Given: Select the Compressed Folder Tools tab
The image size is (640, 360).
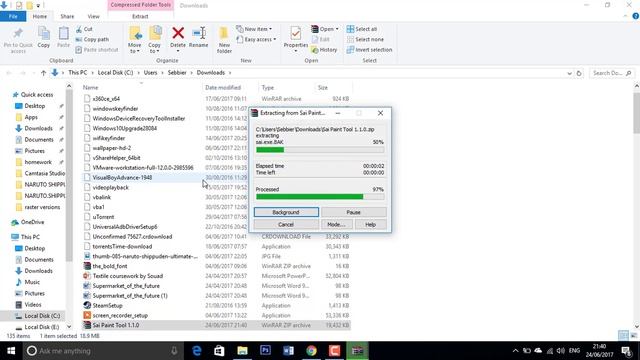Looking at the screenshot, I should (x=141, y=5).
